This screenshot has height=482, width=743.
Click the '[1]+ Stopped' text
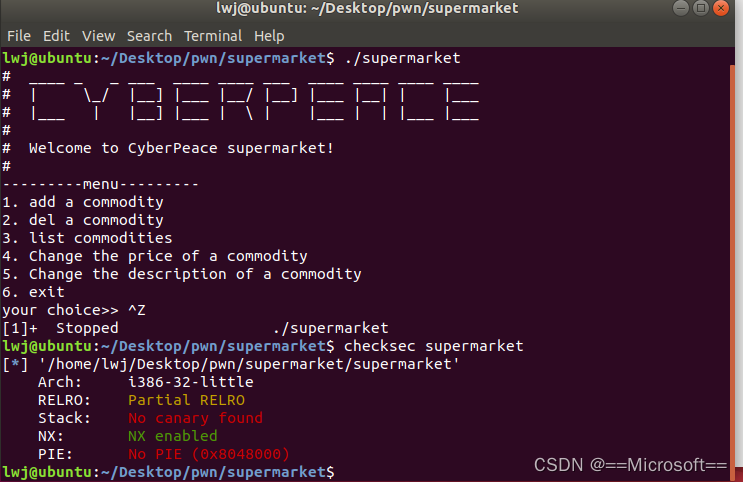pyautogui.click(x=60, y=328)
